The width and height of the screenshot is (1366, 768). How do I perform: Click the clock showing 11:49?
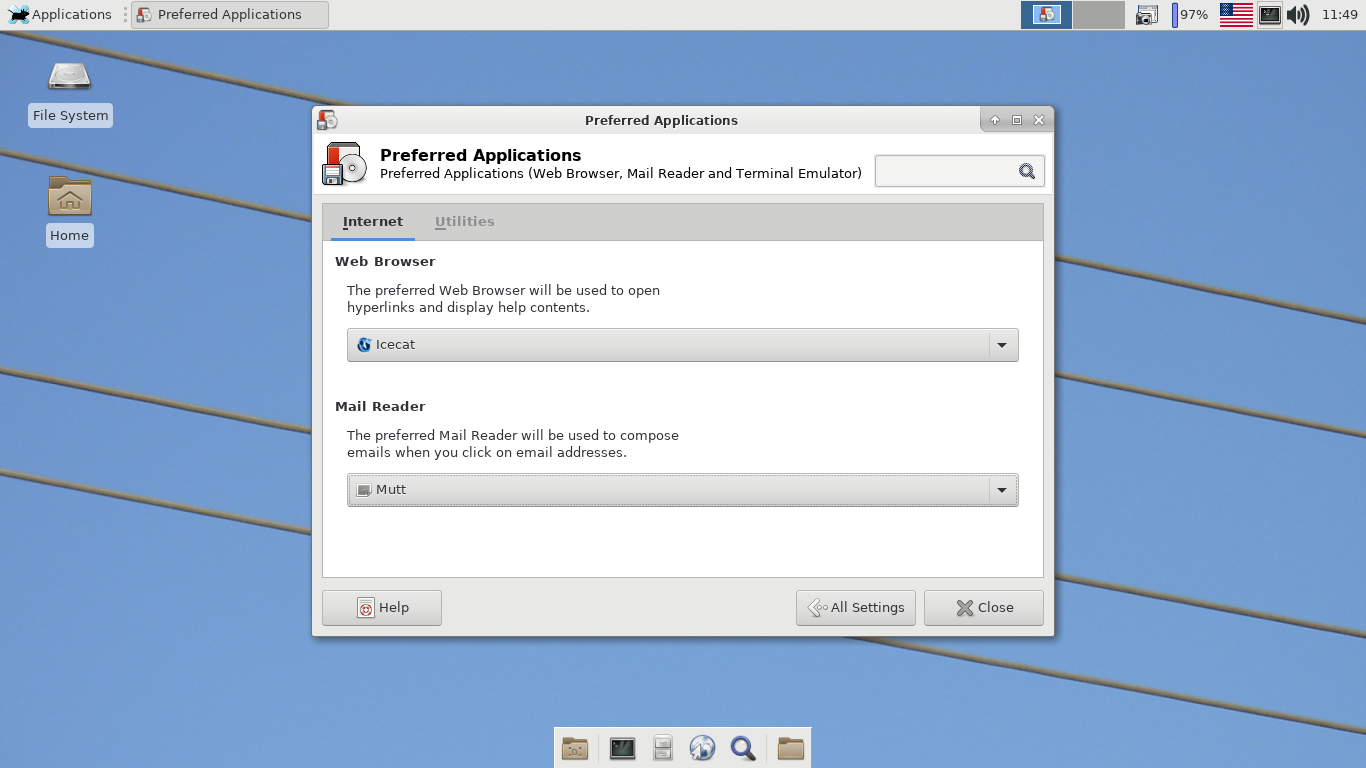tap(1339, 14)
